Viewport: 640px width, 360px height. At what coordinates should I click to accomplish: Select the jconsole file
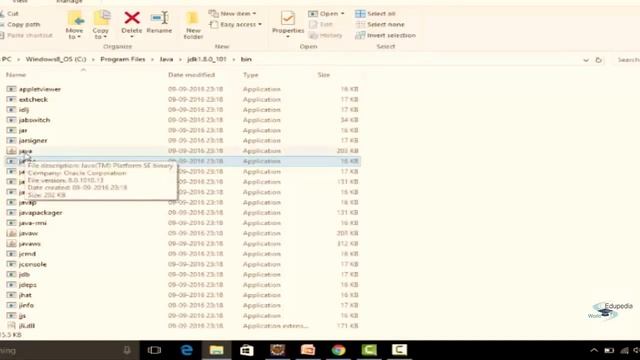(33, 264)
